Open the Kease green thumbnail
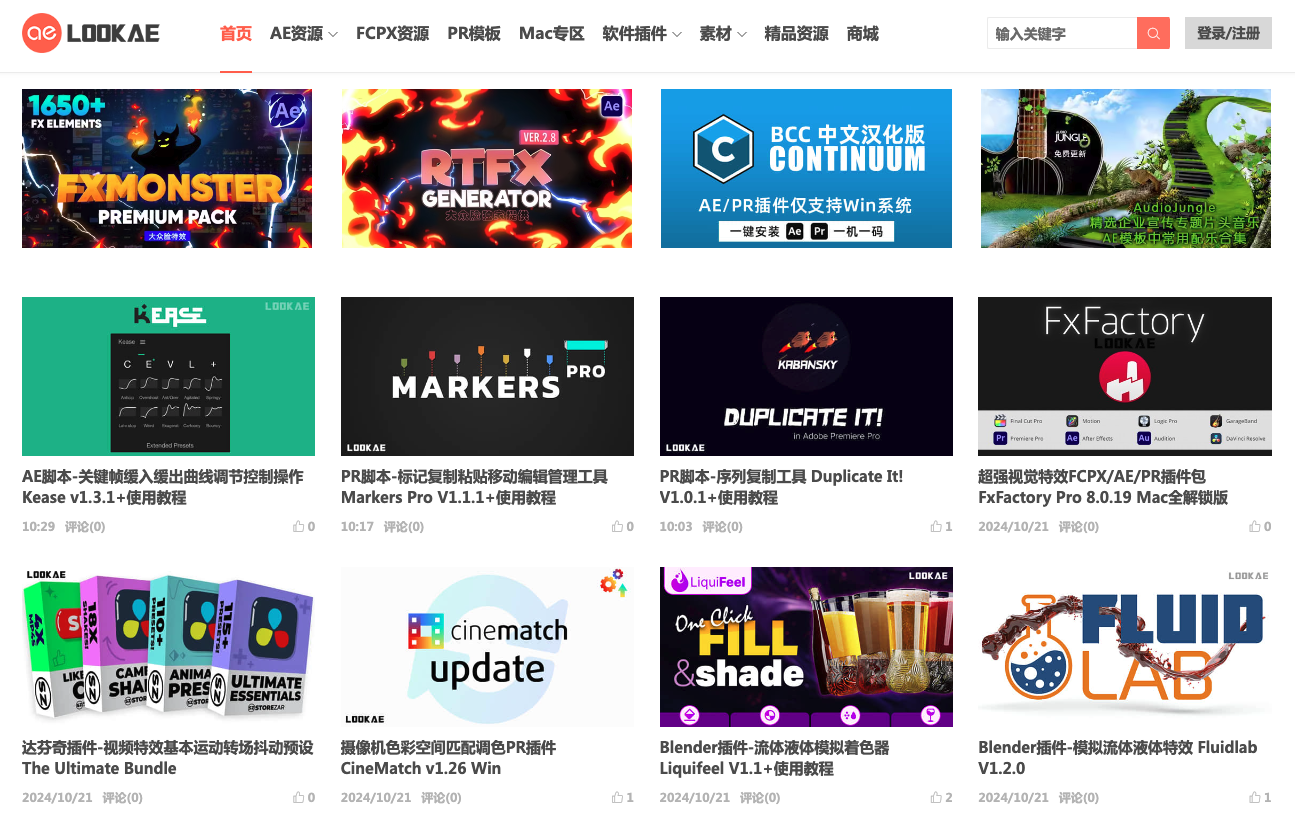The height and width of the screenshot is (823, 1295). 168,376
